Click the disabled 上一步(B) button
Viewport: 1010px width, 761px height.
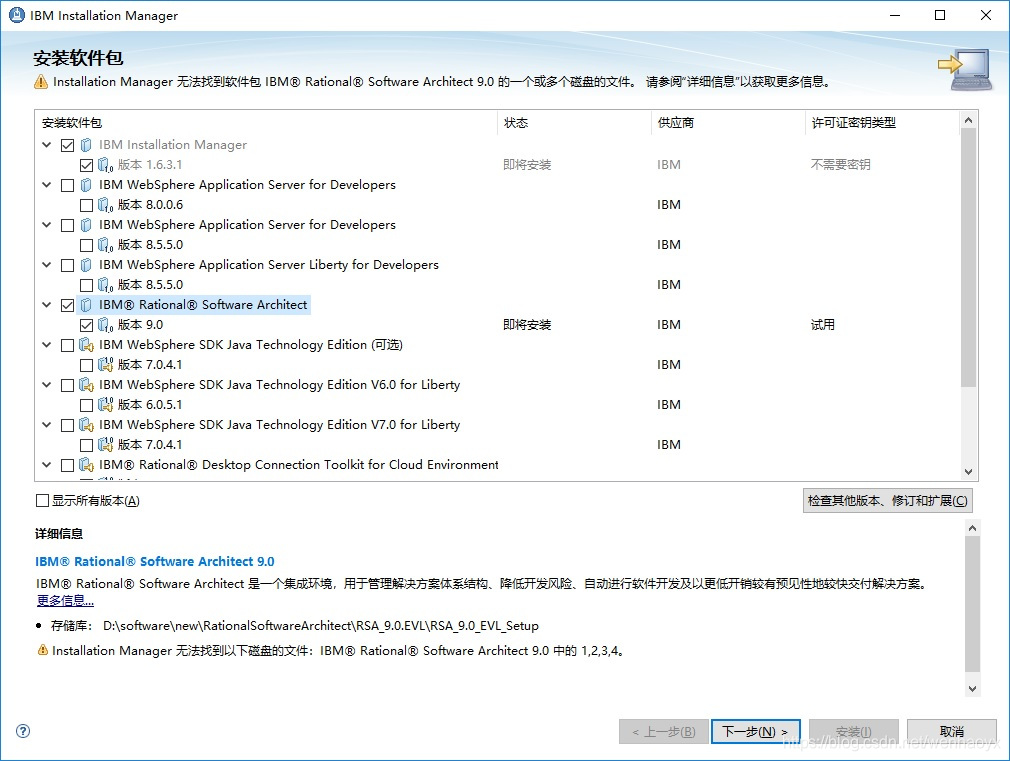(x=663, y=731)
